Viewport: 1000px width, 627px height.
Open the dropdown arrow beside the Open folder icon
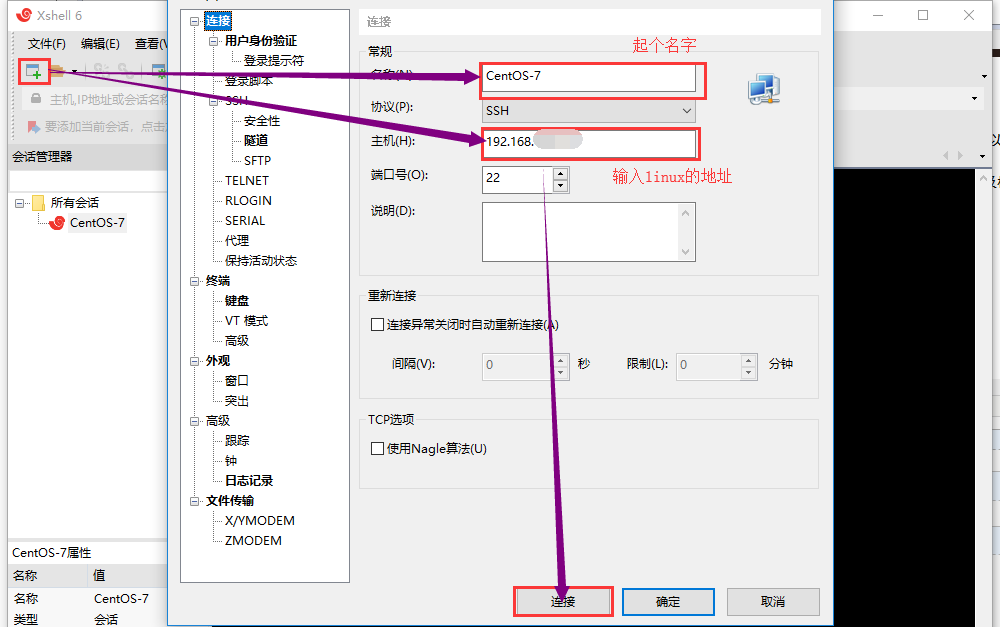(75, 71)
